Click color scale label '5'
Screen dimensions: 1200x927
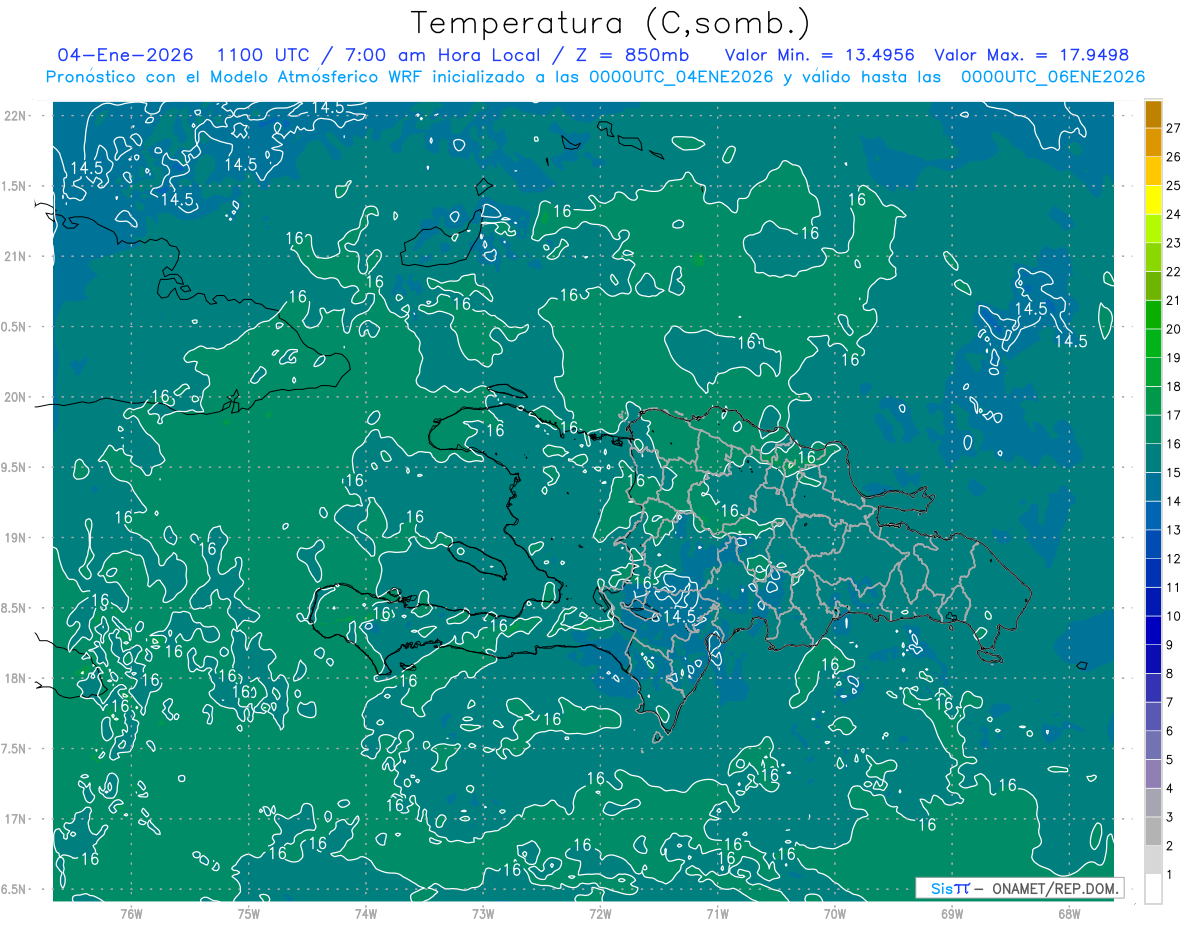click(x=1170, y=760)
